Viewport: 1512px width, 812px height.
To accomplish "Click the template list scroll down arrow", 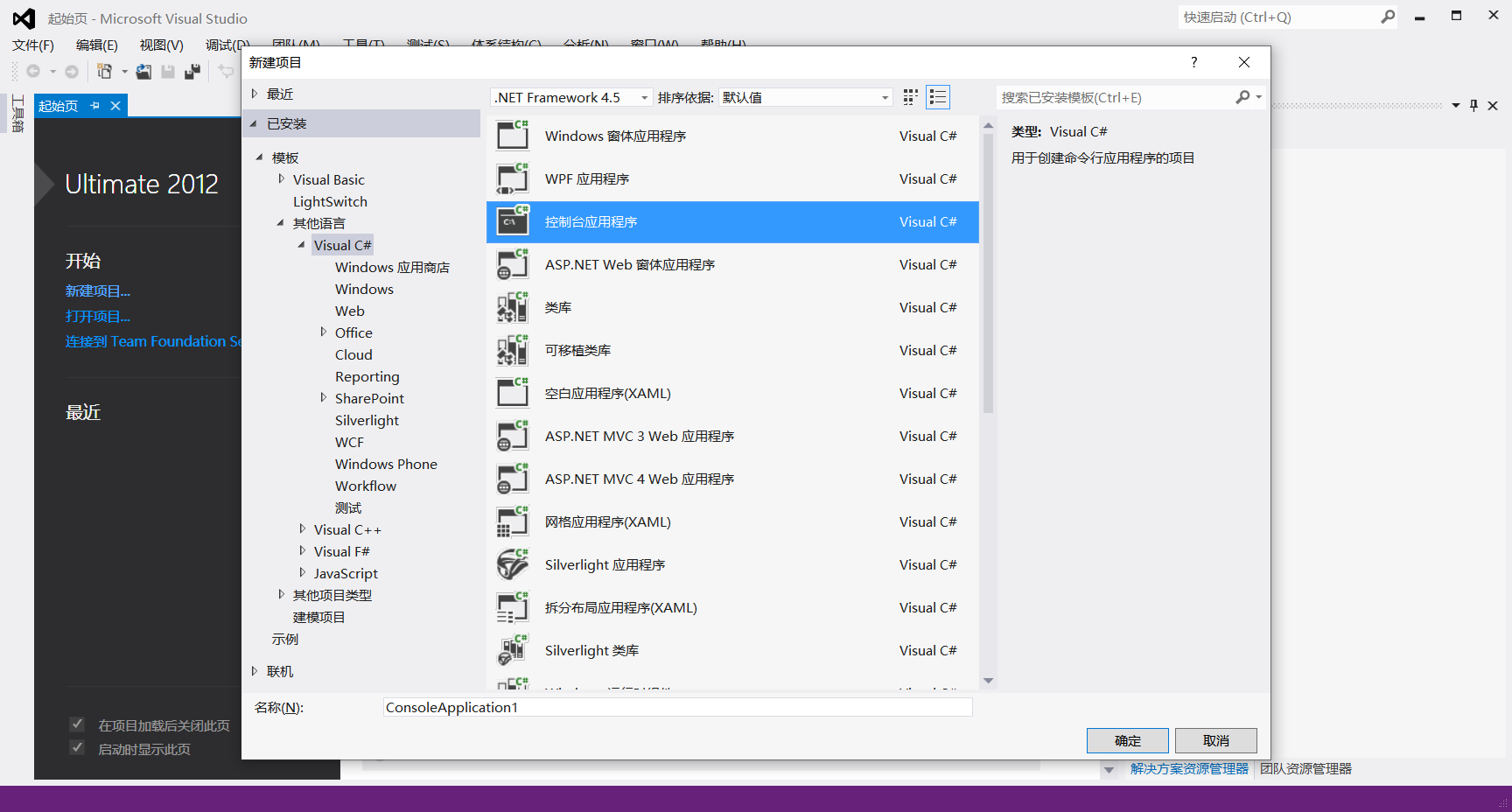I will 988,681.
